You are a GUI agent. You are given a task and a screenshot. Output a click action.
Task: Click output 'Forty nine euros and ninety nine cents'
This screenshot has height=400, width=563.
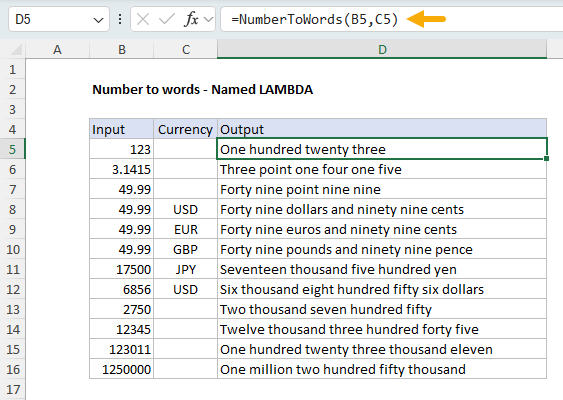(x=382, y=229)
